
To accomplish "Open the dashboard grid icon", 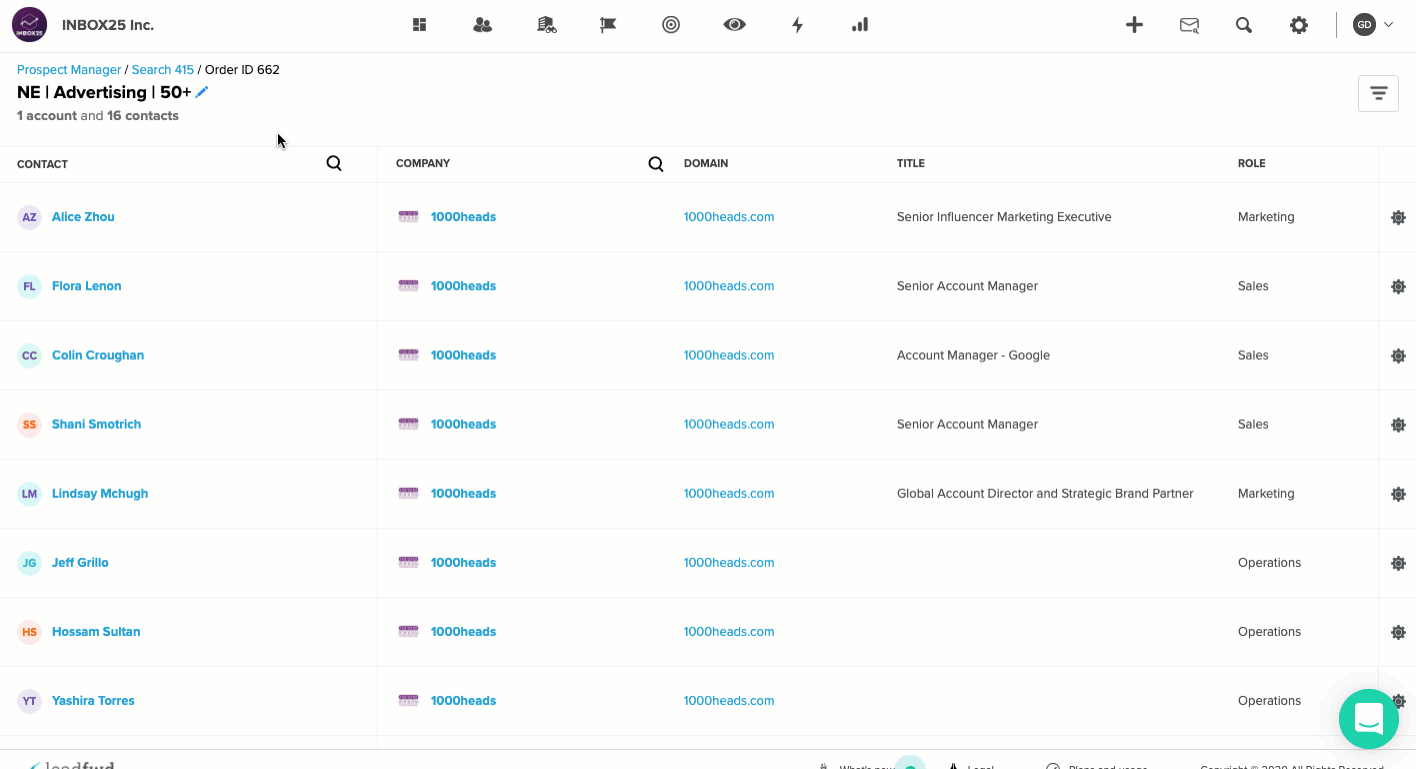I will [x=420, y=25].
